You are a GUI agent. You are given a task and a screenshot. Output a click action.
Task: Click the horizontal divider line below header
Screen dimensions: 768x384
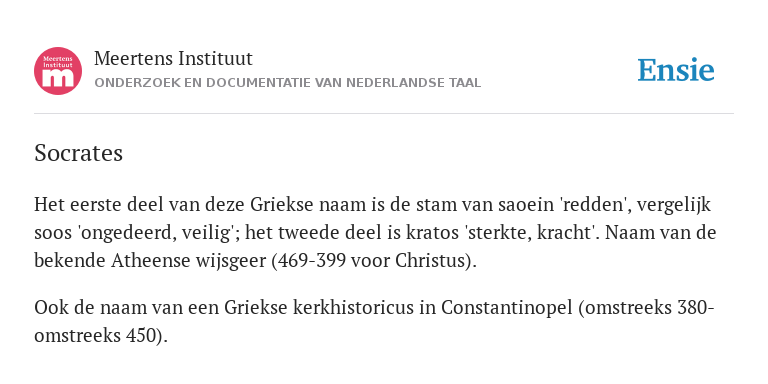point(384,114)
